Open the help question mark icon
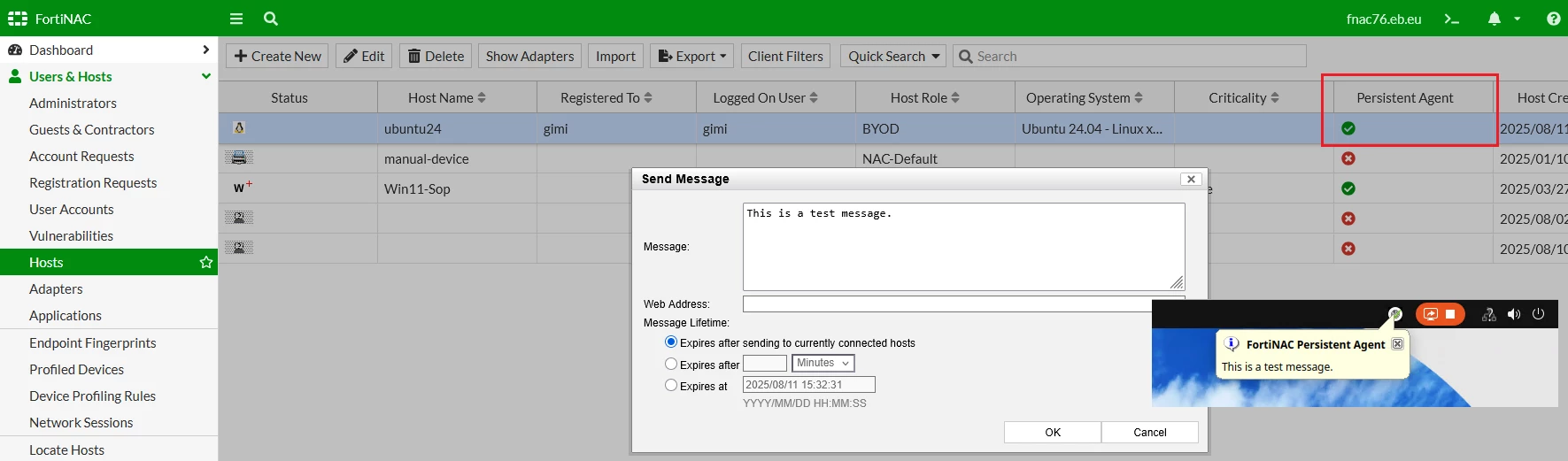This screenshot has height=461, width=1568. pyautogui.click(x=1554, y=19)
